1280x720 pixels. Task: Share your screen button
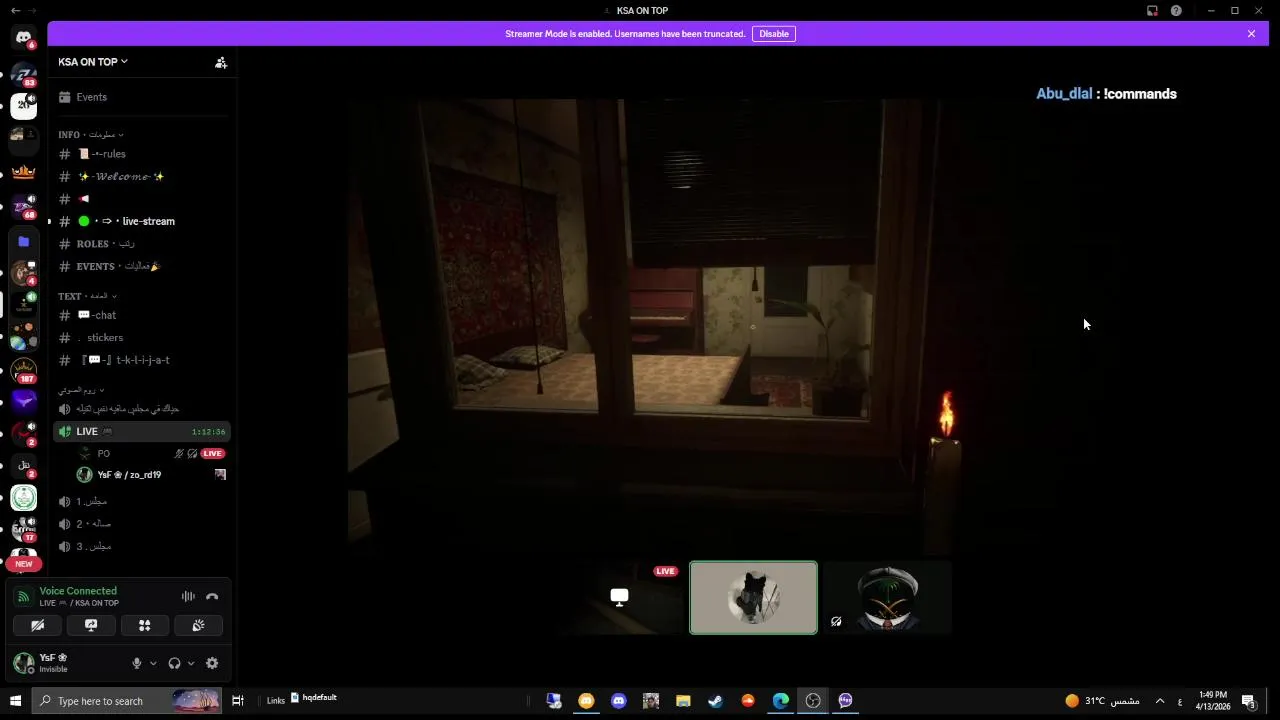(91, 625)
